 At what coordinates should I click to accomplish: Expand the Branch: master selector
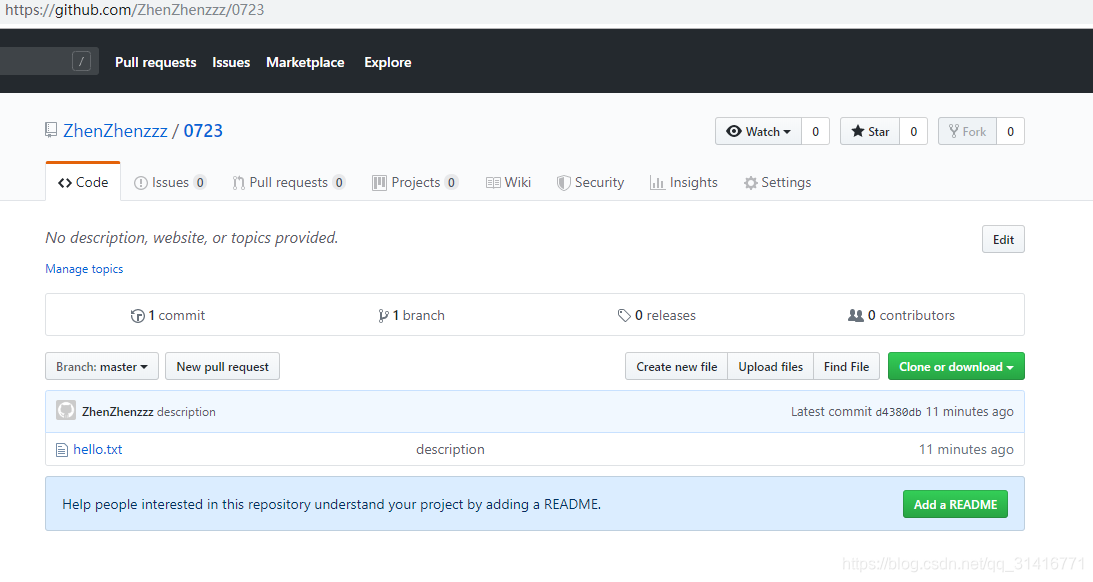coord(102,367)
